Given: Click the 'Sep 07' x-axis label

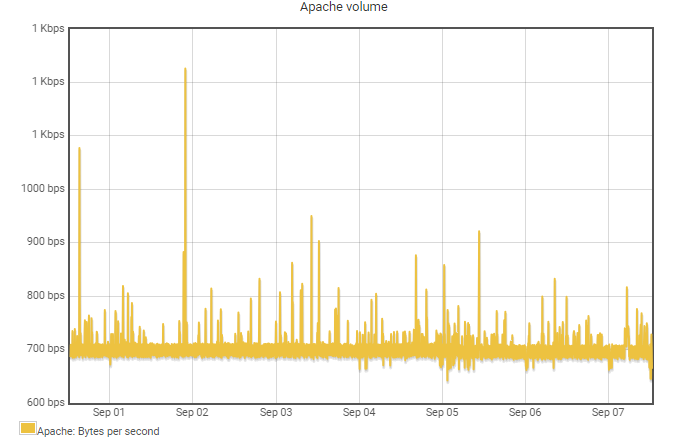Looking at the screenshot, I should coord(608,412).
